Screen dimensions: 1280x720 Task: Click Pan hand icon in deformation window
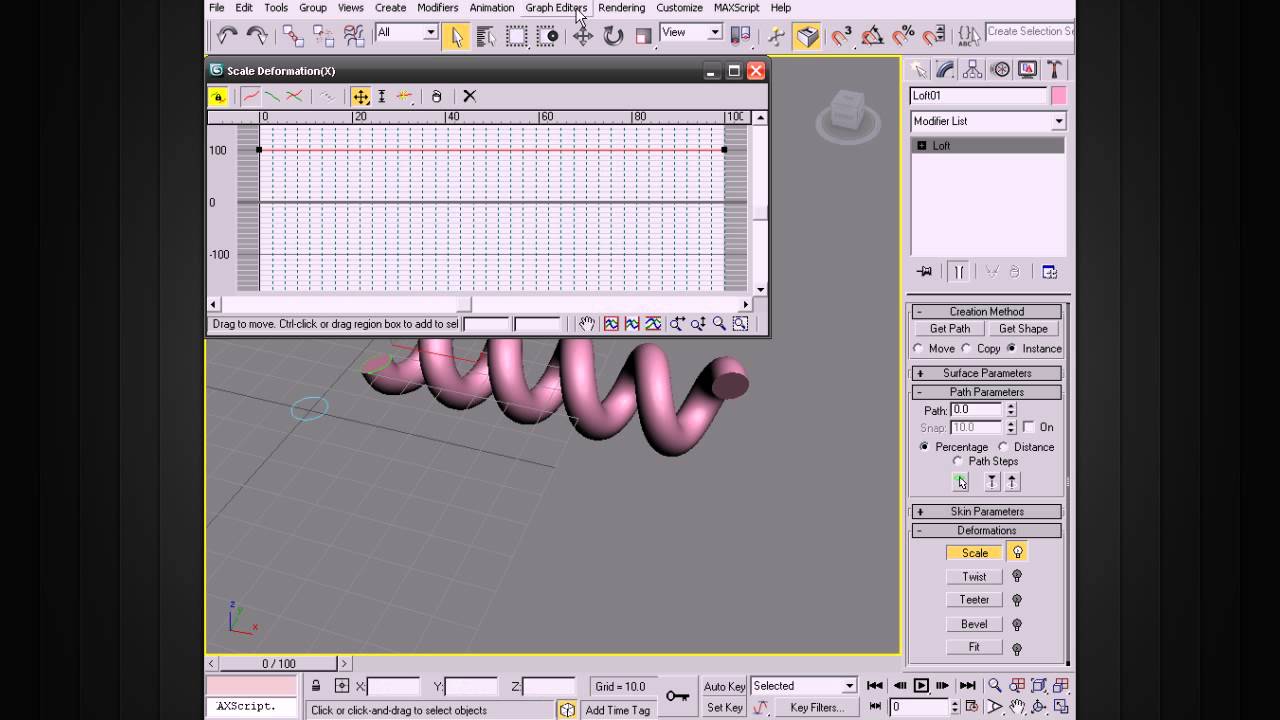[x=586, y=323]
